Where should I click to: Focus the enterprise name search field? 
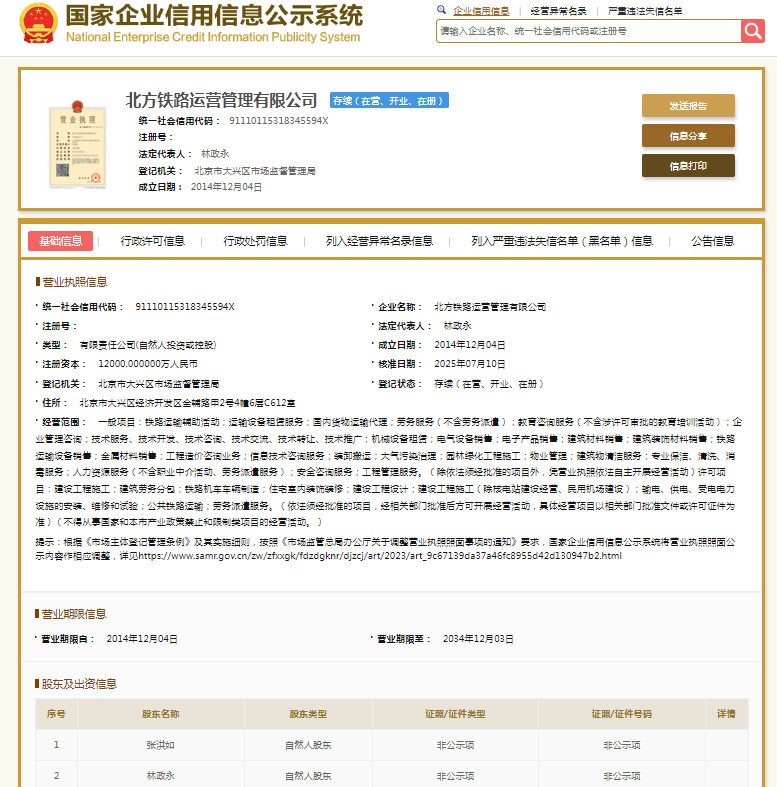pyautogui.click(x=589, y=31)
